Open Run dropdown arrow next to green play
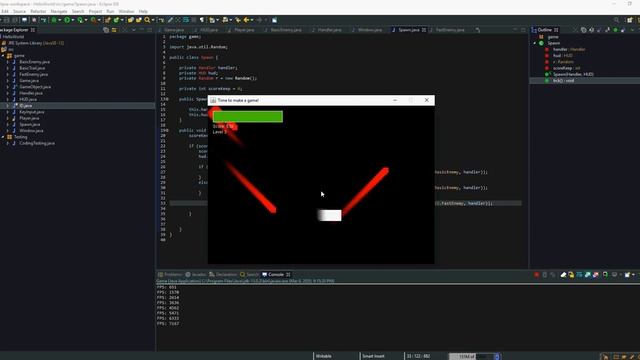 pyautogui.click(x=73, y=20)
